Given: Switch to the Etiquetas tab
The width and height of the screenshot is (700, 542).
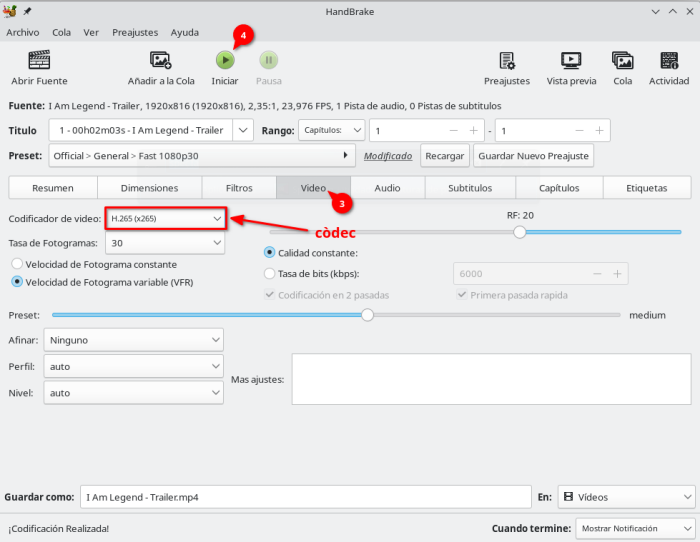Looking at the screenshot, I should [x=646, y=188].
